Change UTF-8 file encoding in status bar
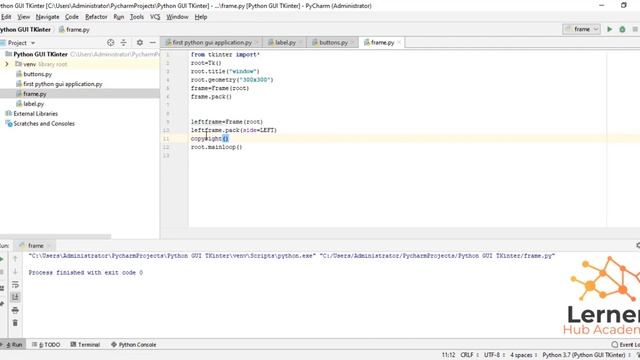 pos(494,355)
